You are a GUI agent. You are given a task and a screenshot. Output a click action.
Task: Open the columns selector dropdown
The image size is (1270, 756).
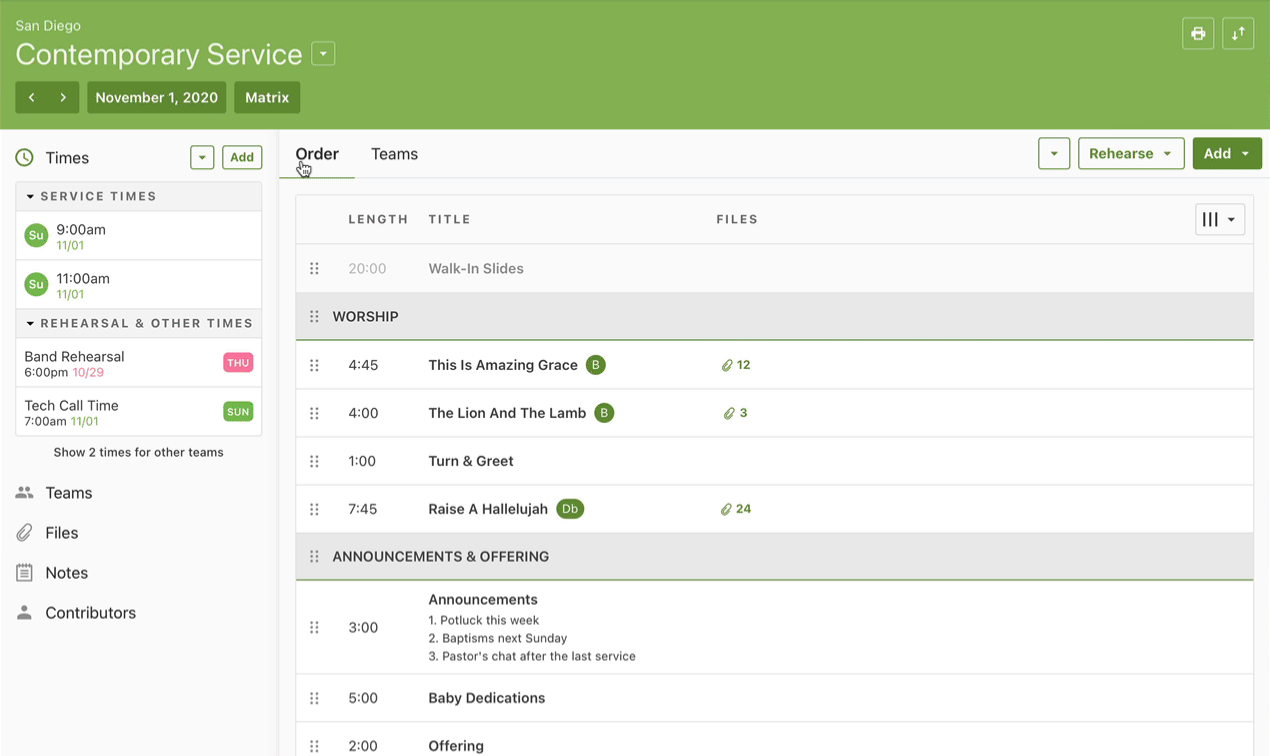click(x=1219, y=220)
